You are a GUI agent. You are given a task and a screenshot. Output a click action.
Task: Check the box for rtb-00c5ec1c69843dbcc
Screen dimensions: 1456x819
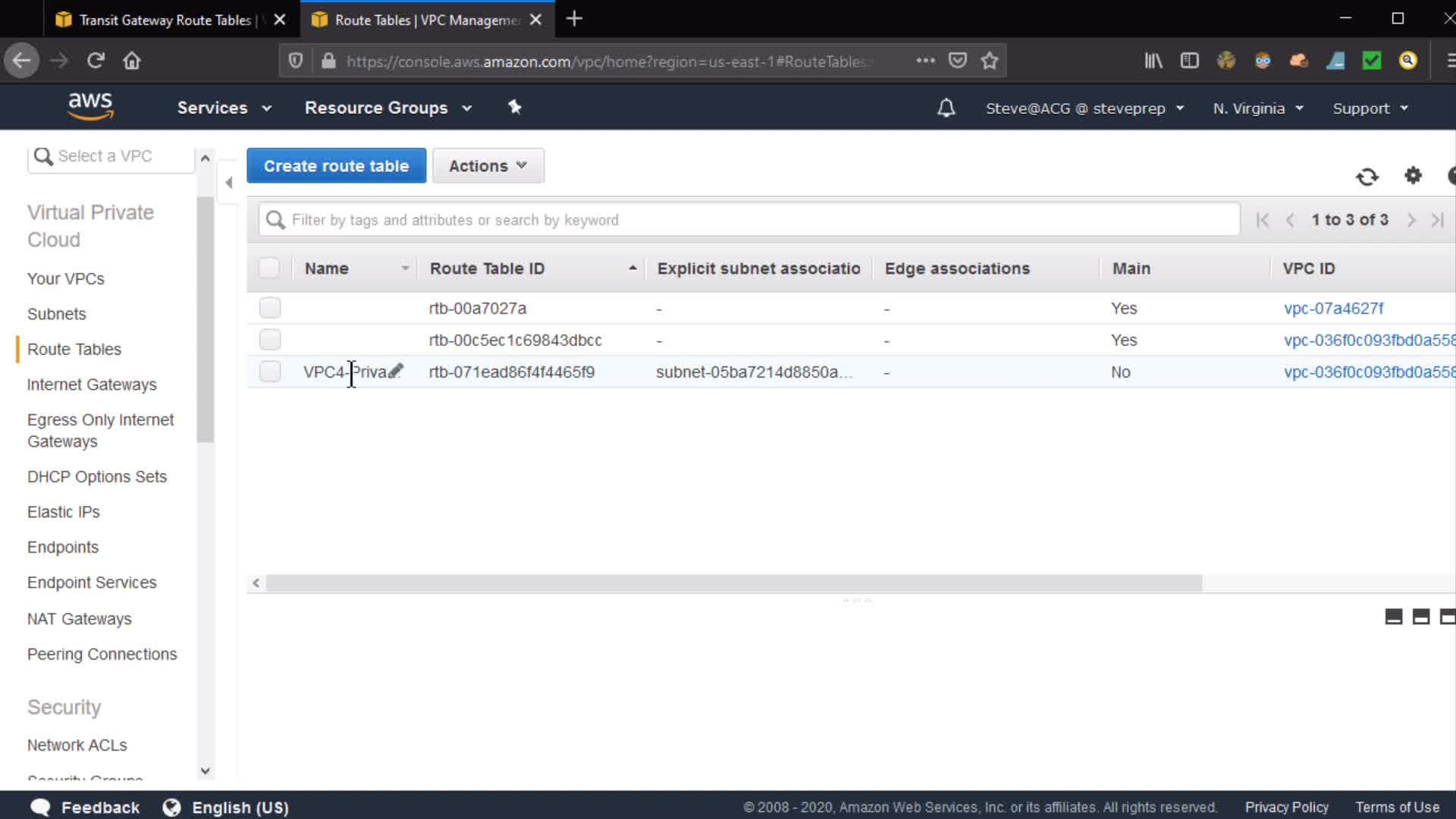[x=270, y=340]
